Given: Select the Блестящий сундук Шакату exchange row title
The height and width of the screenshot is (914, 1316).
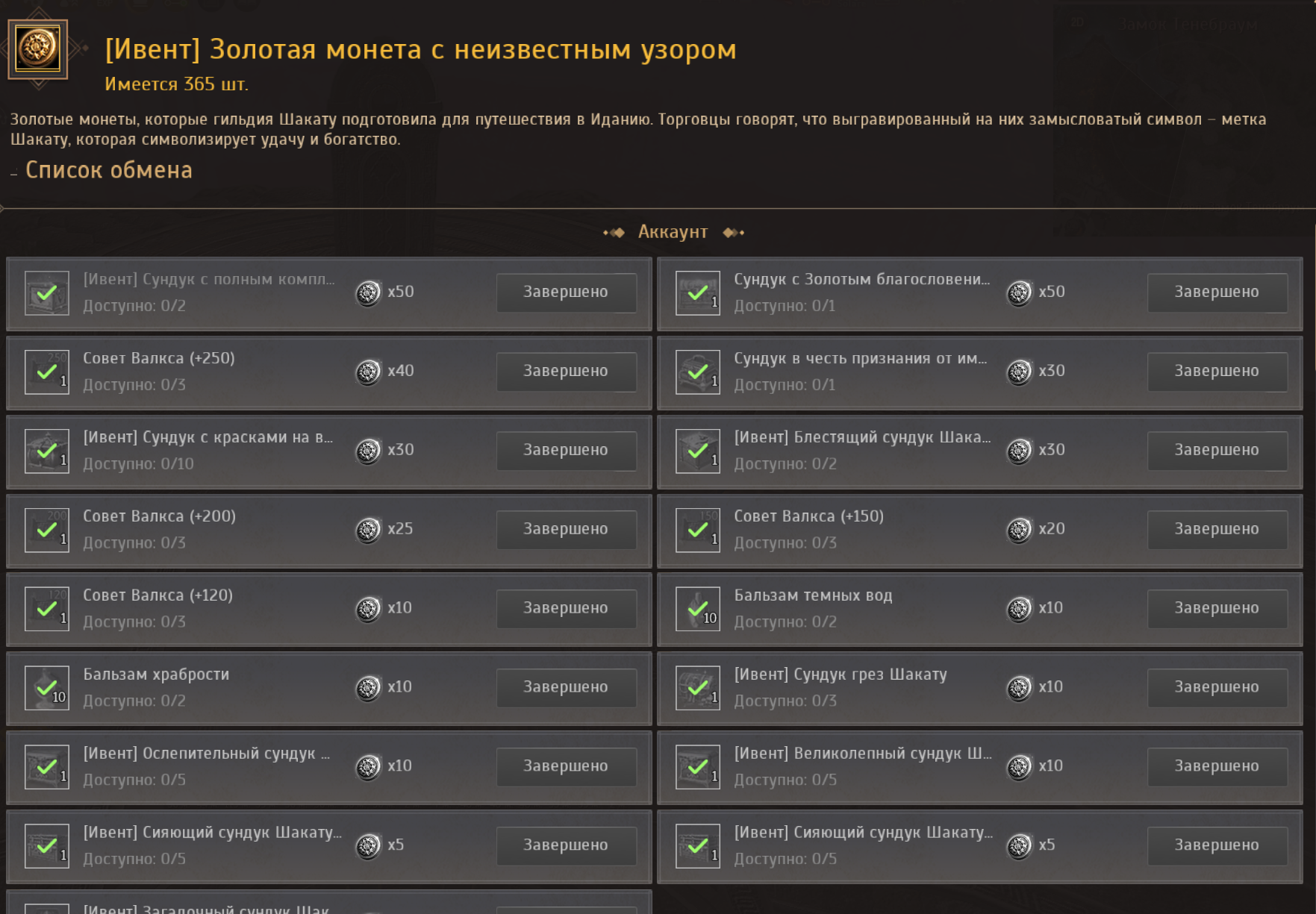Looking at the screenshot, I should click(x=862, y=437).
